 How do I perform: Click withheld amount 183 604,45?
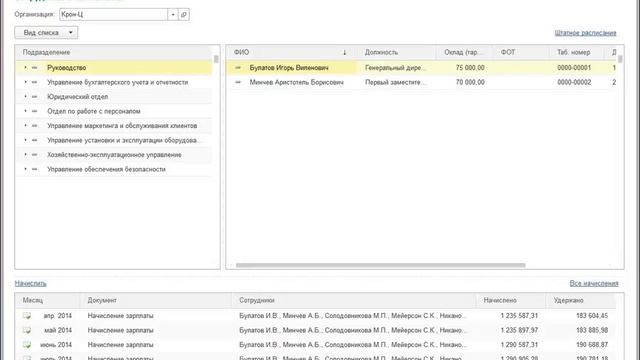point(592,316)
